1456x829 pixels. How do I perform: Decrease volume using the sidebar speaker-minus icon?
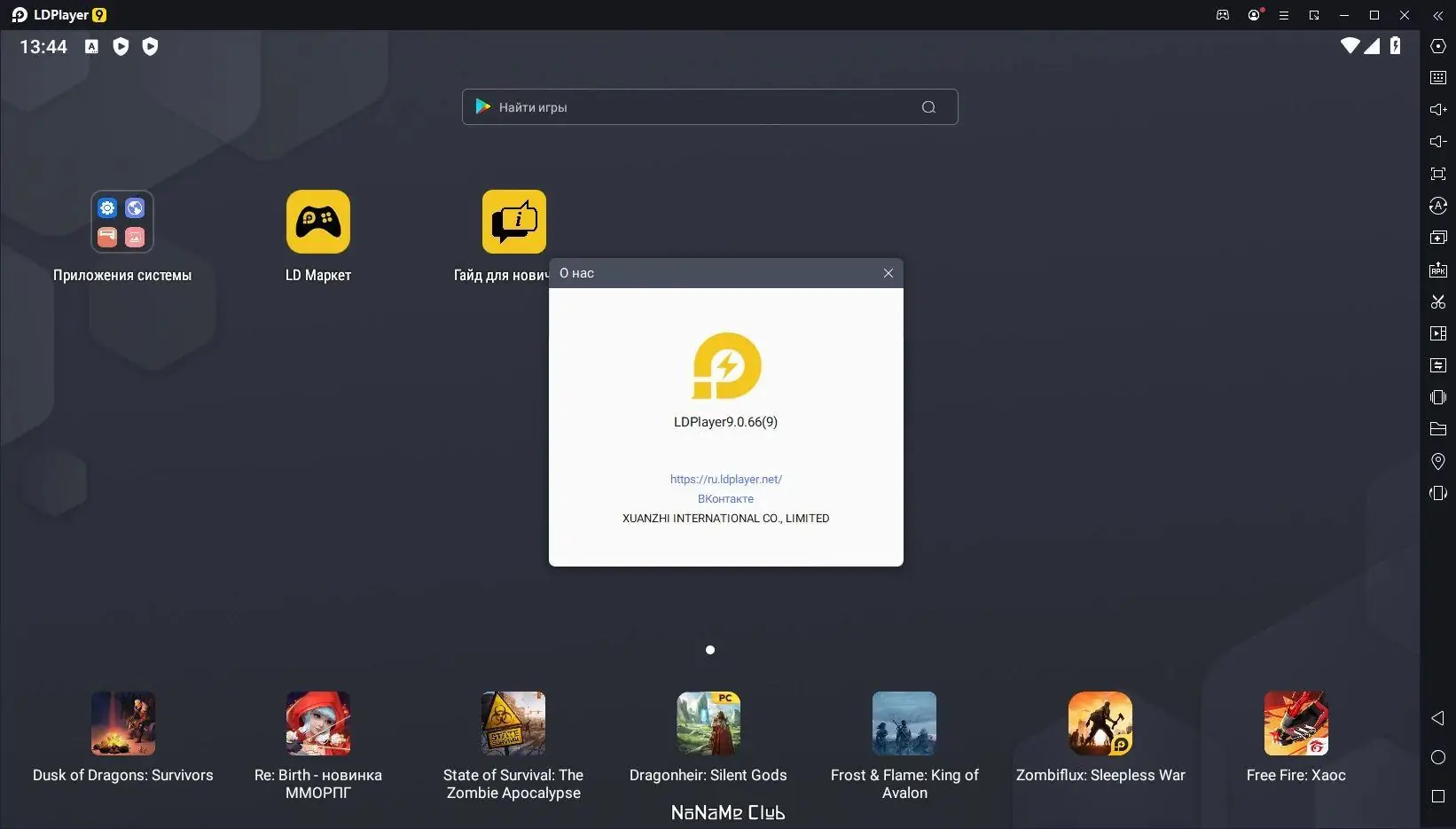coord(1438,142)
